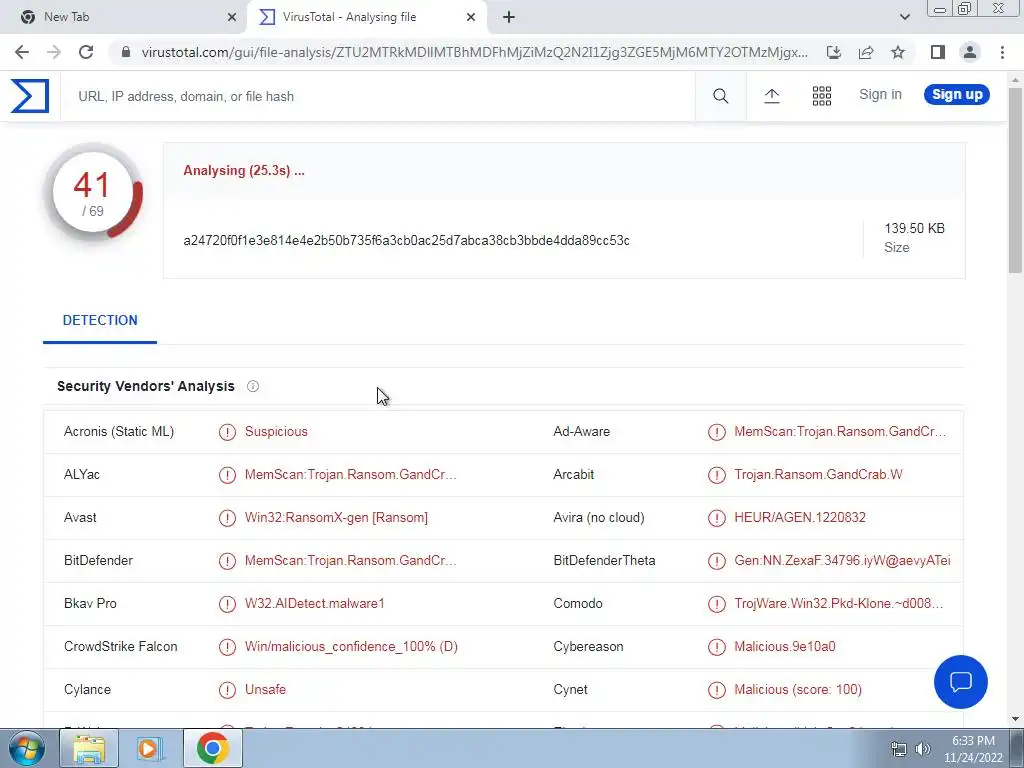Click the alert icon in the Cynet row
Screen dimensions: 1024x768
click(716, 690)
